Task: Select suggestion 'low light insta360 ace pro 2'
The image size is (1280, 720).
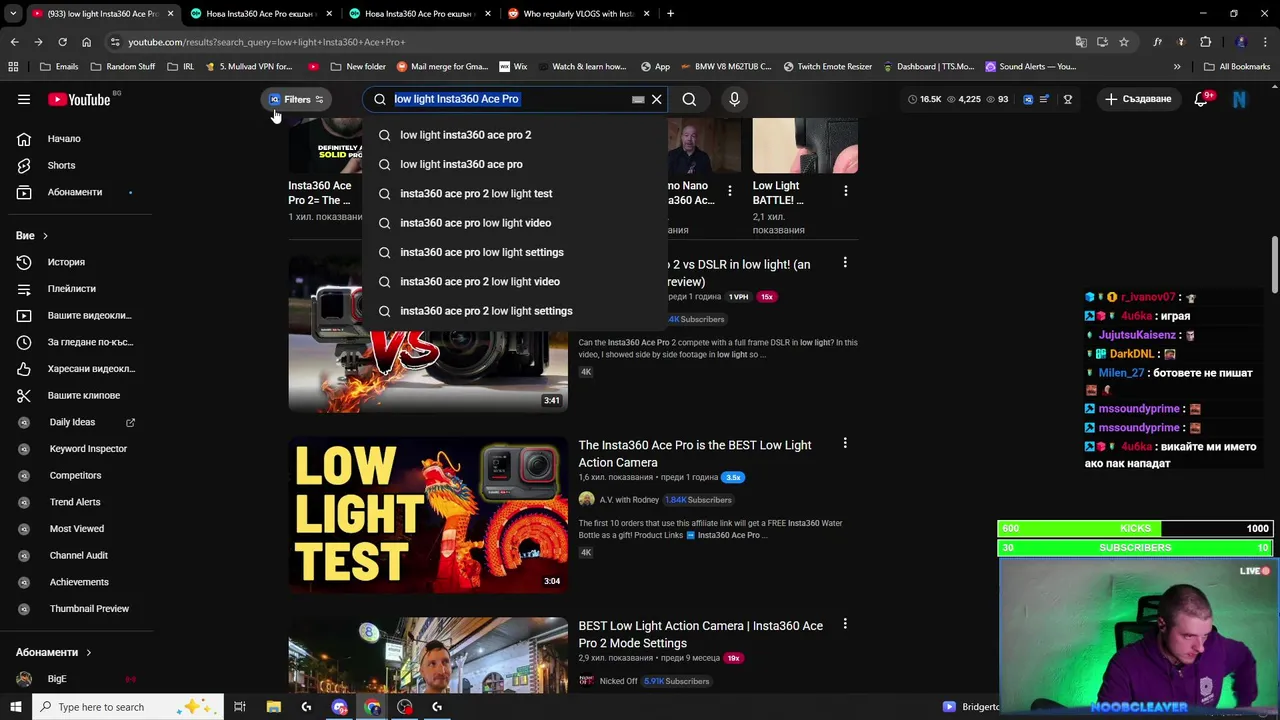Action: pyautogui.click(x=516, y=135)
